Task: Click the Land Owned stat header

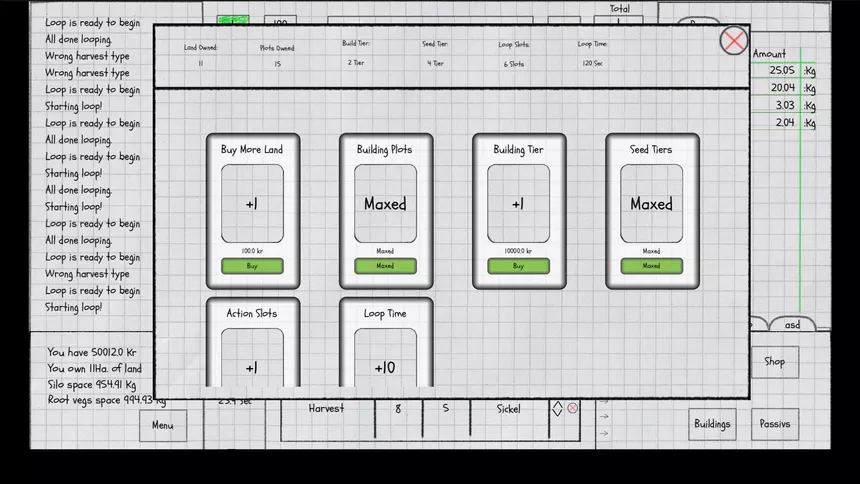Action: click(201, 48)
